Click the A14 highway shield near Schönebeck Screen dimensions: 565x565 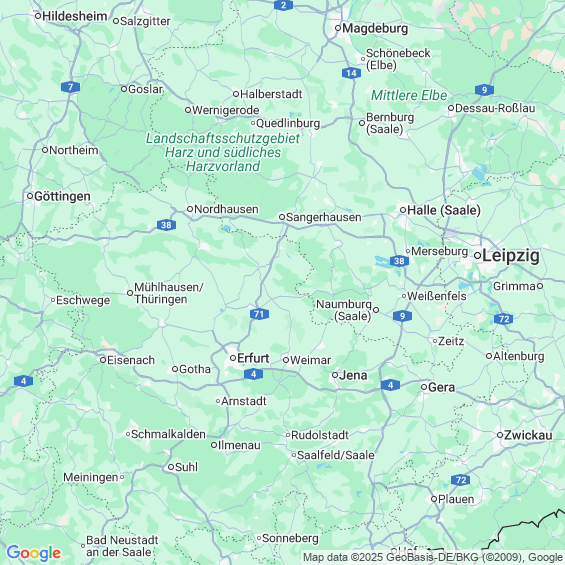click(351, 73)
